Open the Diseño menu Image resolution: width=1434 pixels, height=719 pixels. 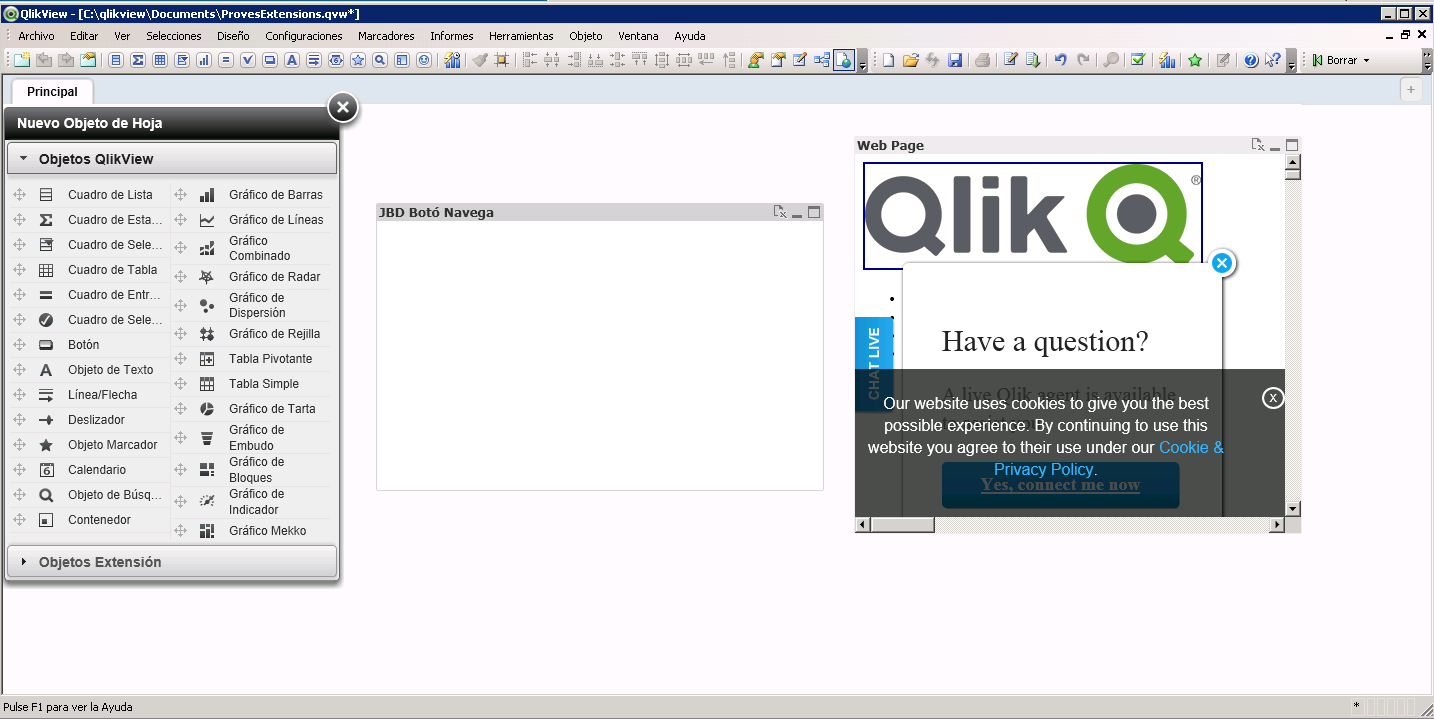pyautogui.click(x=233, y=36)
